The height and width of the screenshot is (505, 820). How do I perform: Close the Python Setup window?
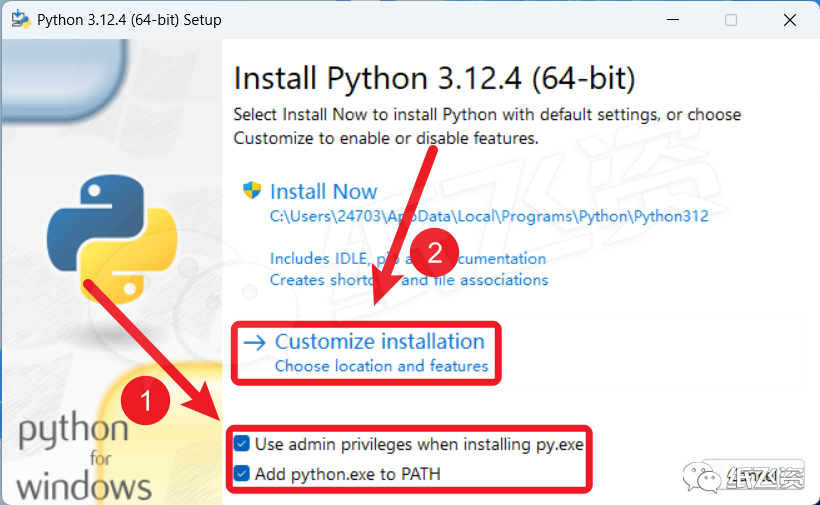coord(790,20)
